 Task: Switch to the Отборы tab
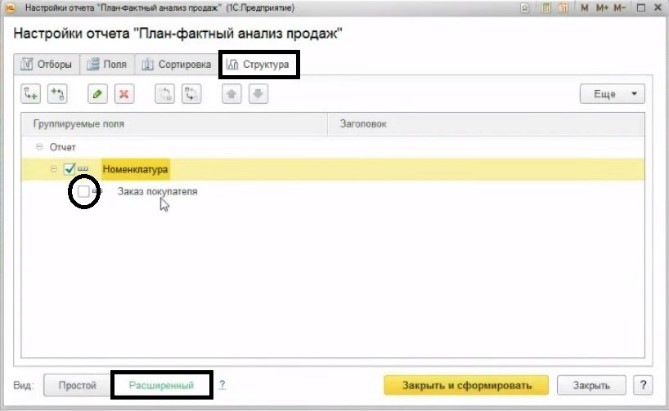click(46, 65)
